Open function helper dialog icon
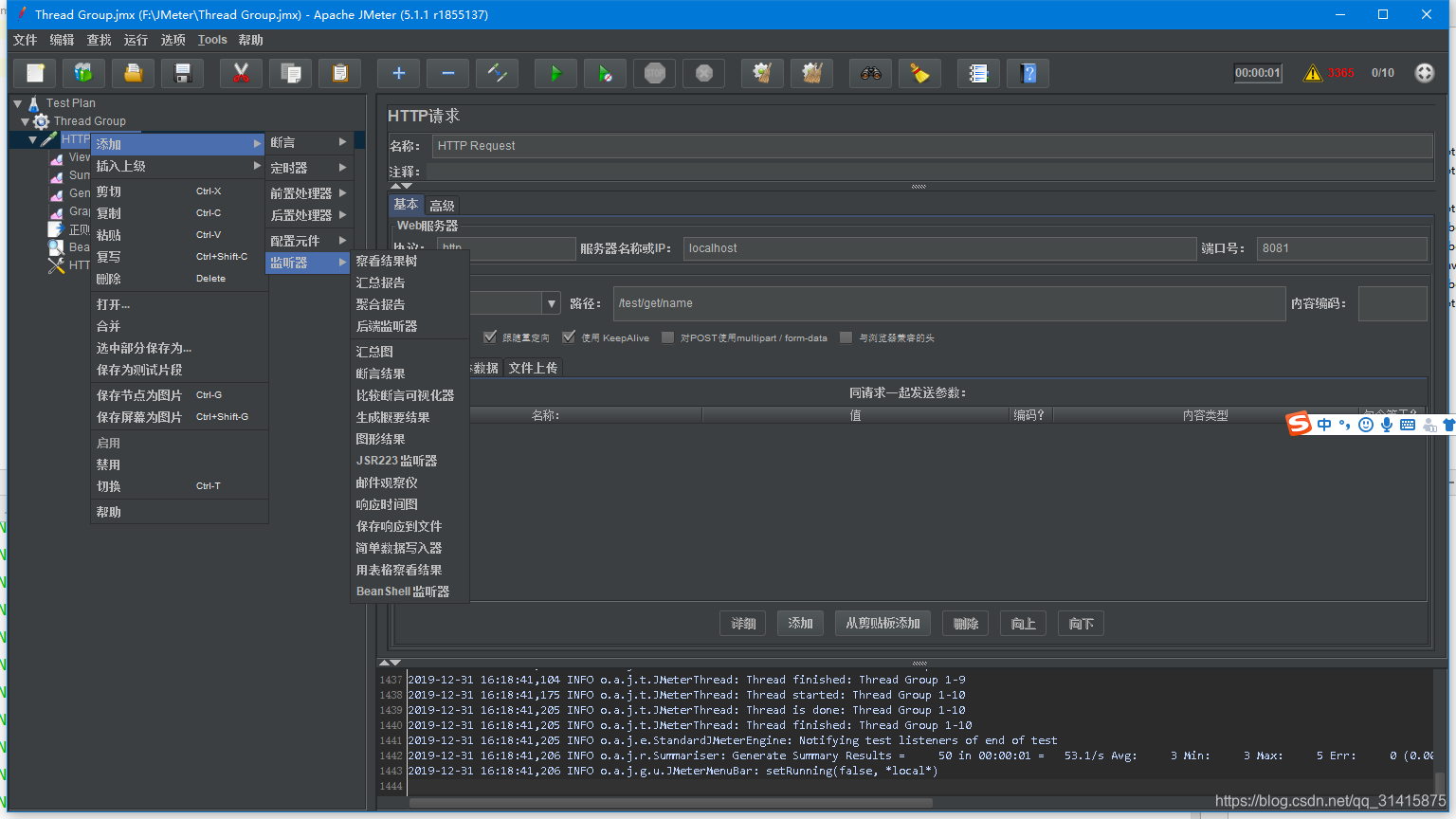 (979, 73)
